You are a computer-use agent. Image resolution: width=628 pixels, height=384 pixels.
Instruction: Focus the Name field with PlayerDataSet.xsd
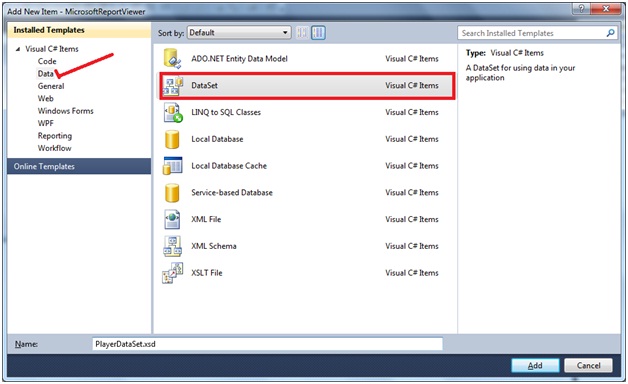pyautogui.click(x=268, y=344)
